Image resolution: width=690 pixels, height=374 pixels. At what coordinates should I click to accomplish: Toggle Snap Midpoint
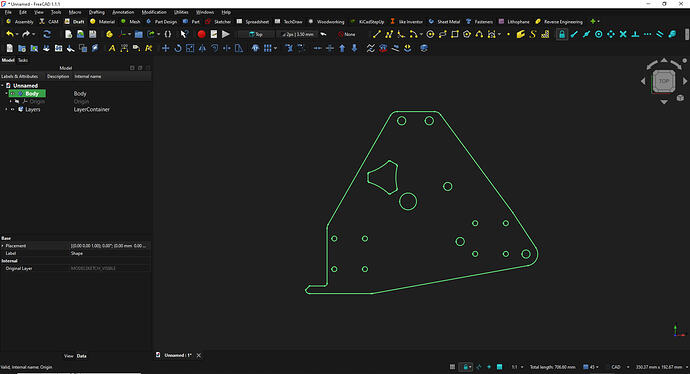587,34
